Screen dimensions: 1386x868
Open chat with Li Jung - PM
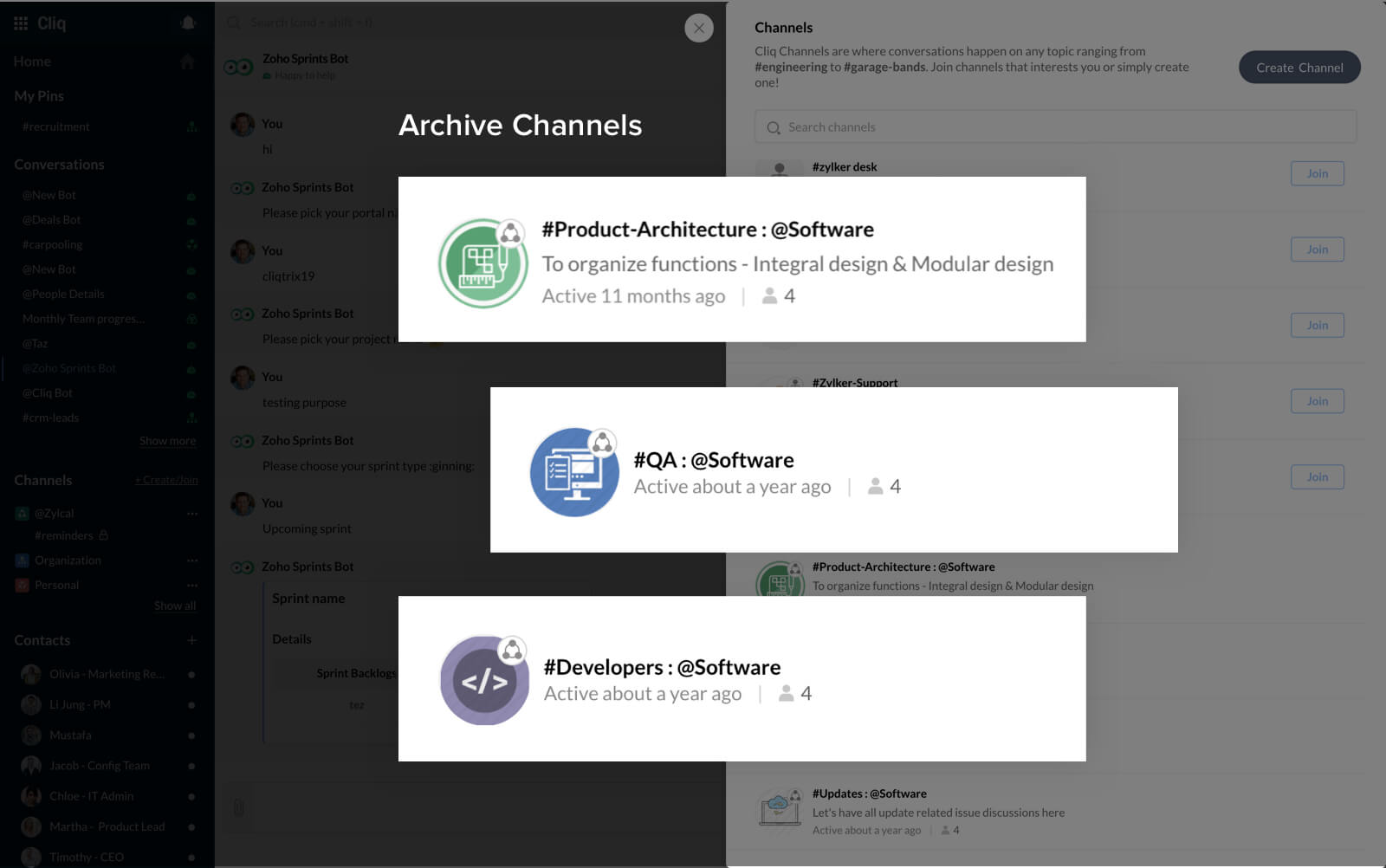pos(80,704)
